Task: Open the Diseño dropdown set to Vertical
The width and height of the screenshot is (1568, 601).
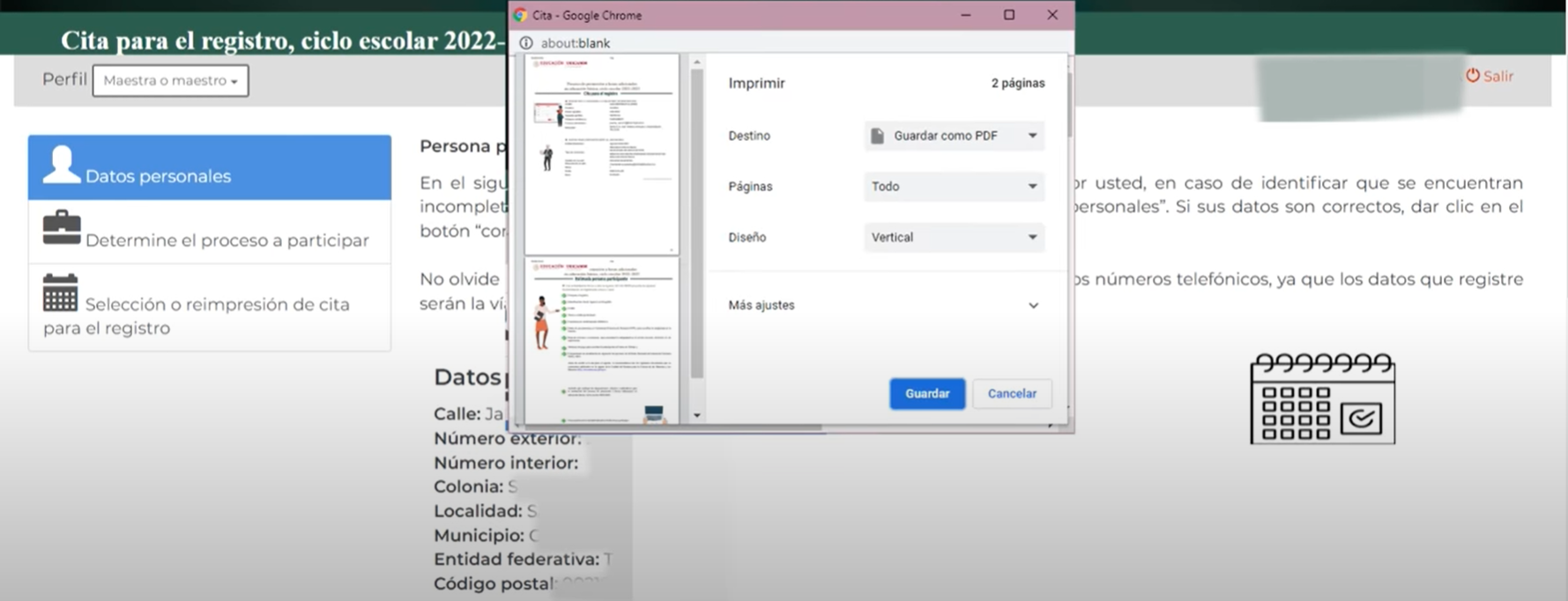Action: [x=954, y=238]
